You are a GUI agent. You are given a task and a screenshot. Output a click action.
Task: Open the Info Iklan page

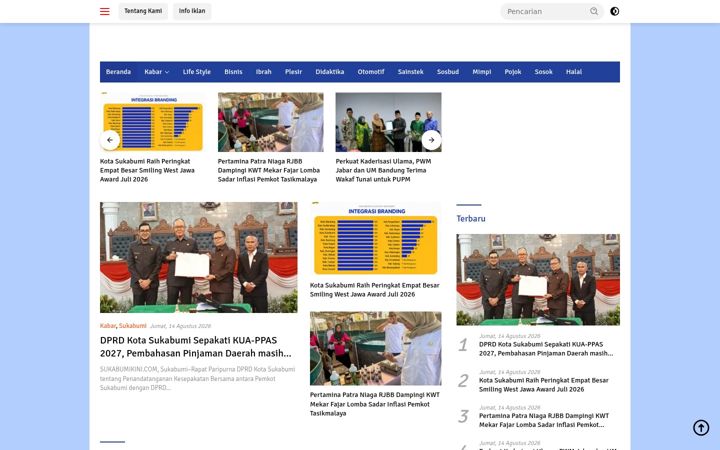coord(192,11)
